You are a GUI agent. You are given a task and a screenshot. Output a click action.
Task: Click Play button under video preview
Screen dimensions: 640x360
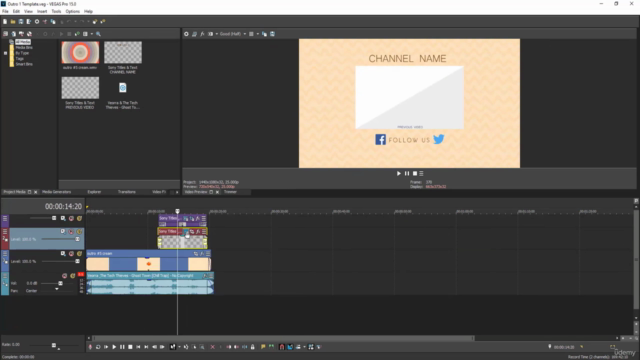(x=399, y=173)
